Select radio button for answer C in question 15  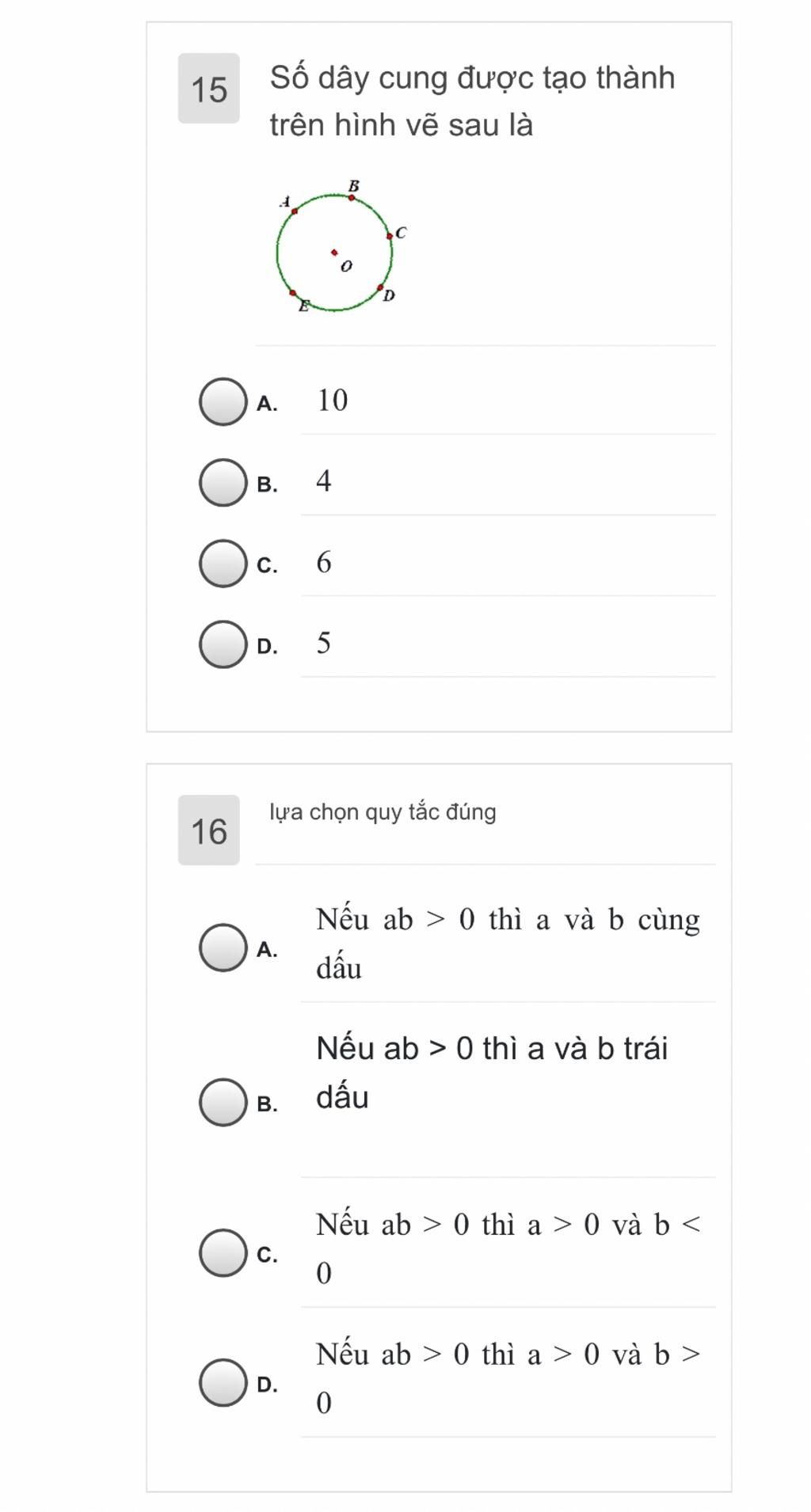(x=223, y=564)
